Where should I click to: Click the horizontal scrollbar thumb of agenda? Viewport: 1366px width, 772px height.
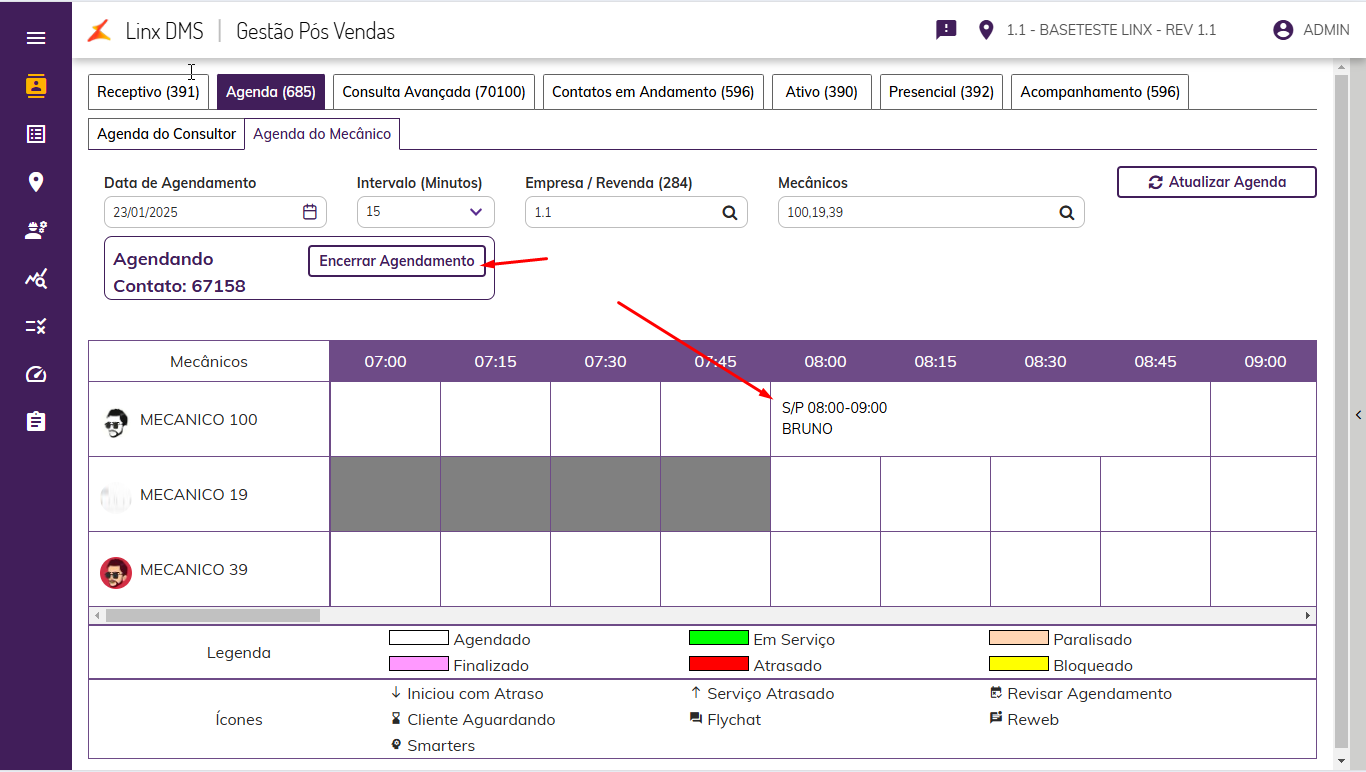pyautogui.click(x=213, y=616)
